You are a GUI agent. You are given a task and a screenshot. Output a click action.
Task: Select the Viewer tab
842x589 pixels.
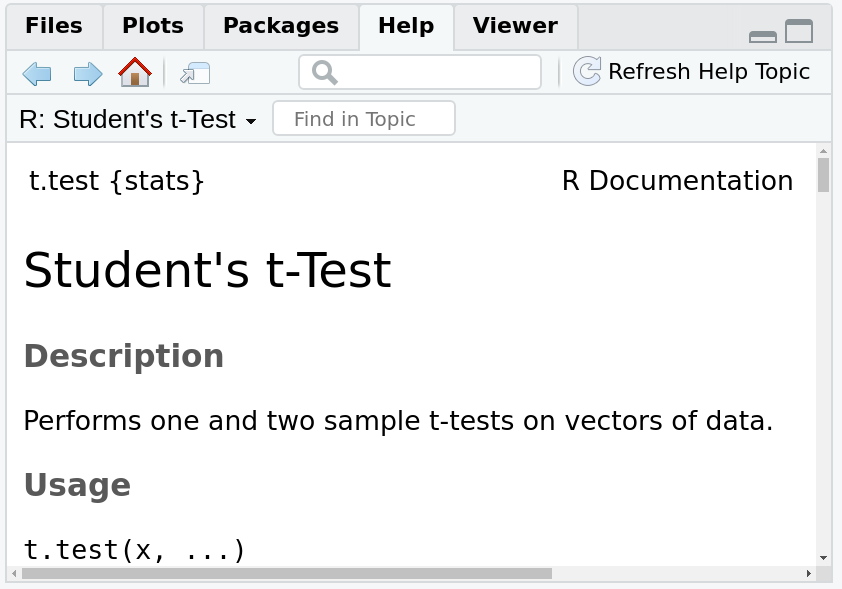tap(514, 27)
